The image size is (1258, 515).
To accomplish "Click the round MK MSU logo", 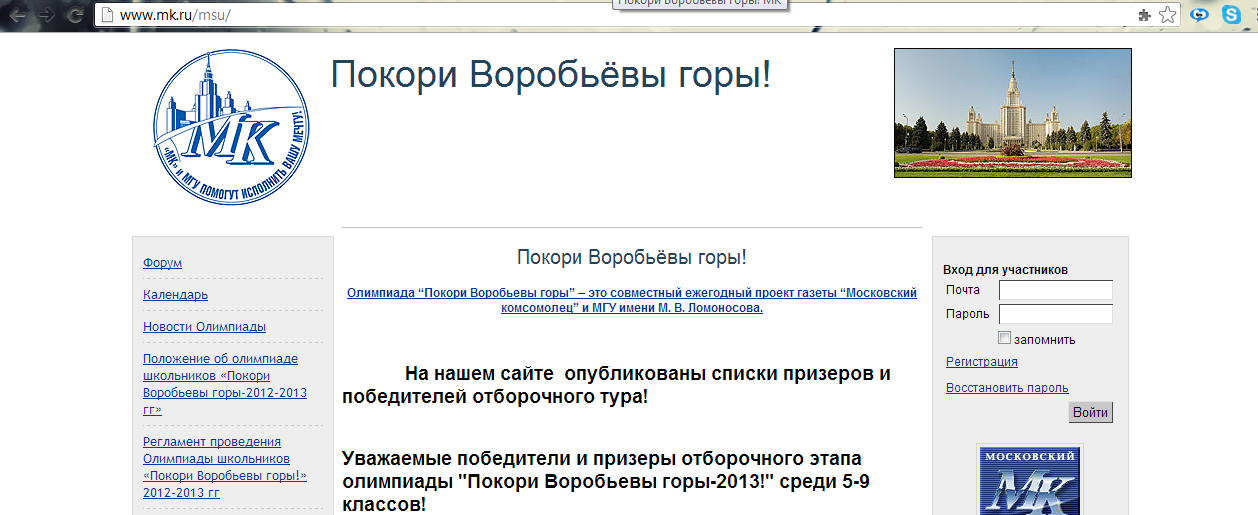I will (x=231, y=127).
